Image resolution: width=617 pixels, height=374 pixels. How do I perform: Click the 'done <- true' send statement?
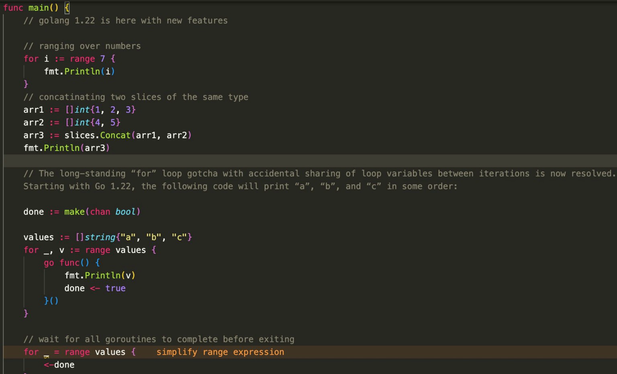pos(95,288)
